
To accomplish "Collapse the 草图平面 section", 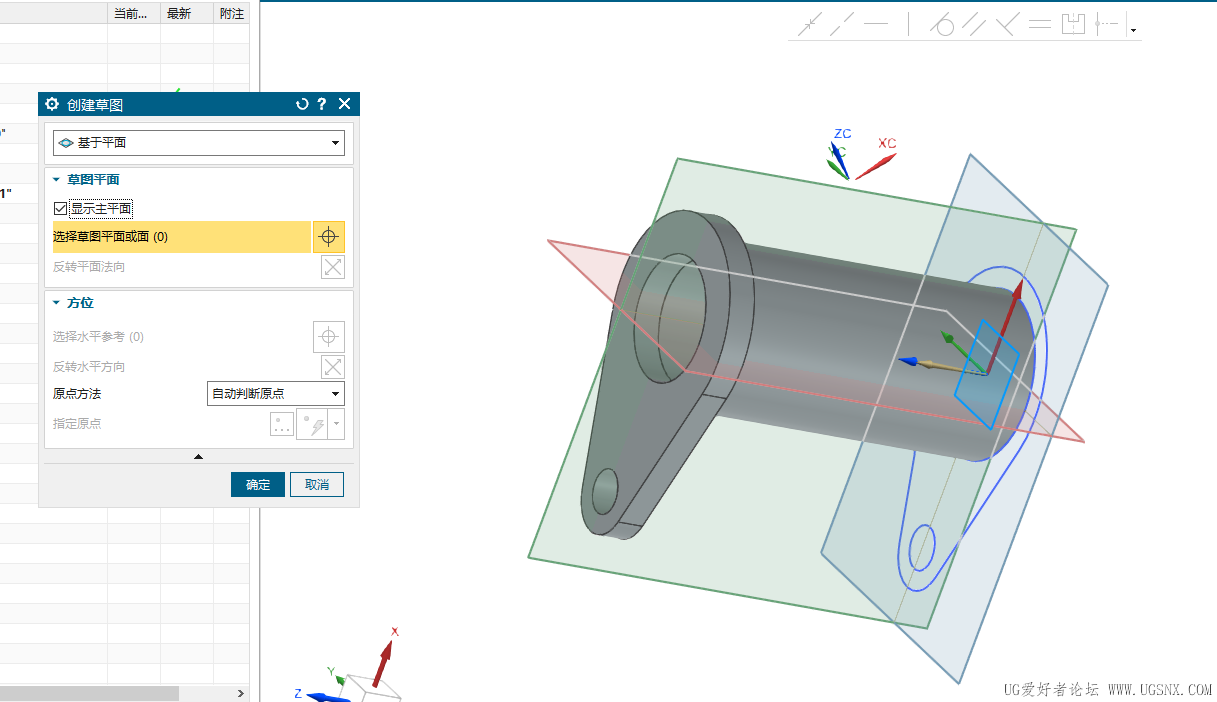I will click(57, 180).
